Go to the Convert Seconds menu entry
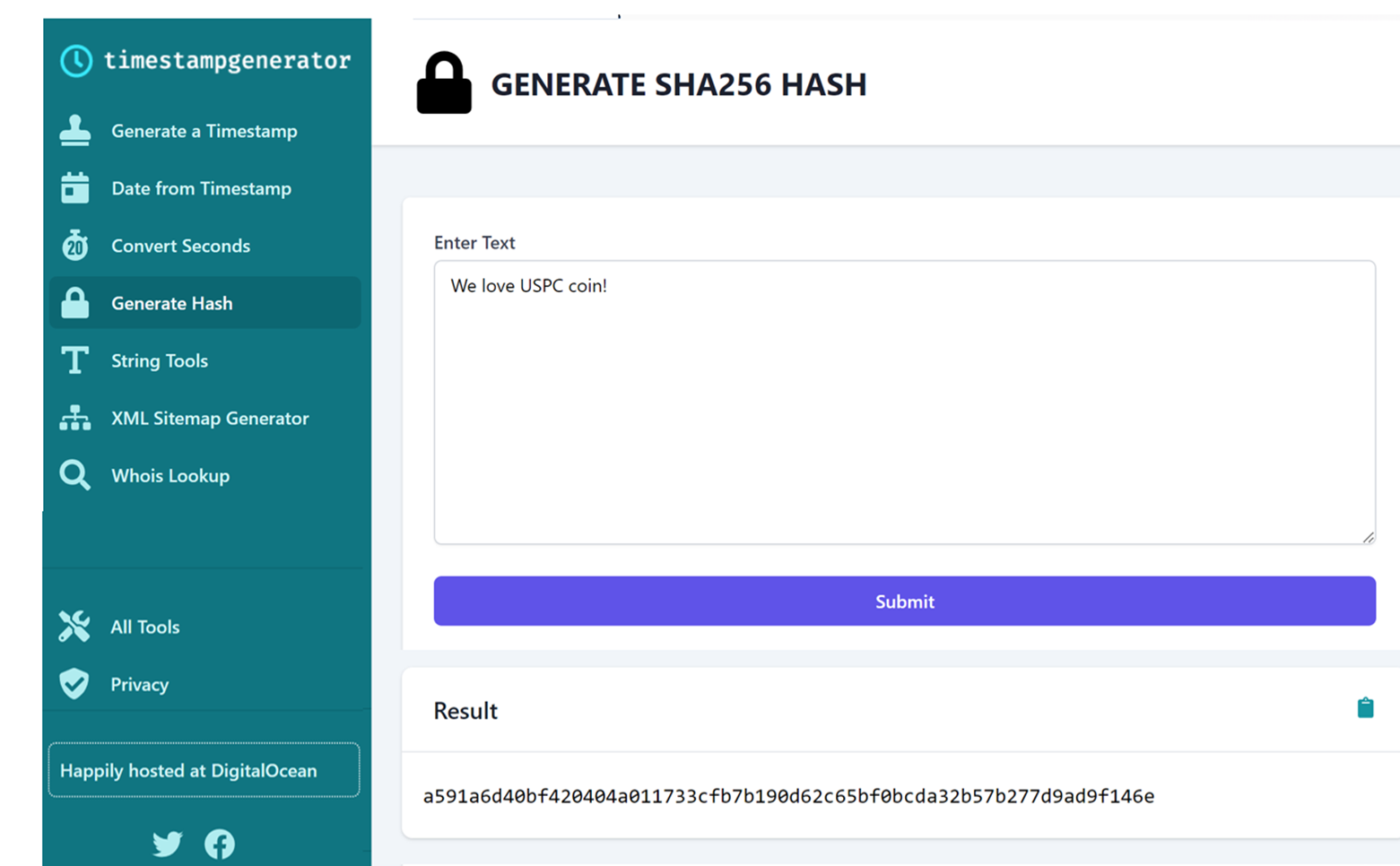Viewport: 1400px width, 866px height. (x=180, y=246)
